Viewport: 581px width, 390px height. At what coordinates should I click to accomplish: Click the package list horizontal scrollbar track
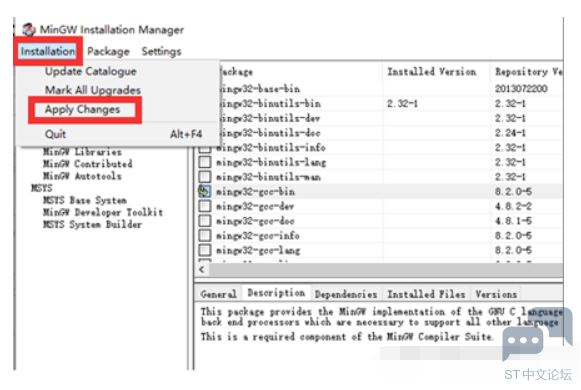(x=385, y=270)
